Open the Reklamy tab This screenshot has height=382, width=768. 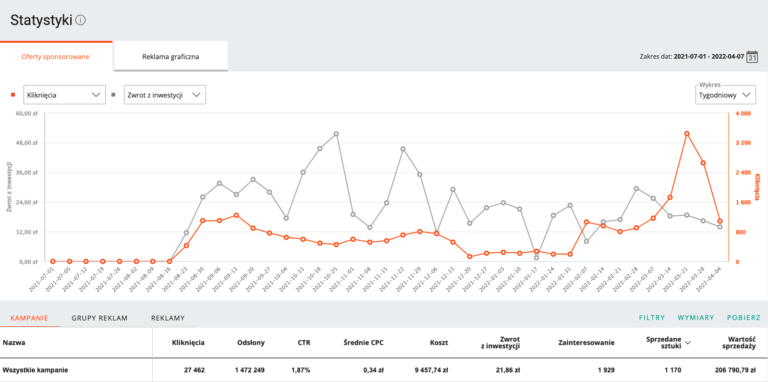(168, 318)
